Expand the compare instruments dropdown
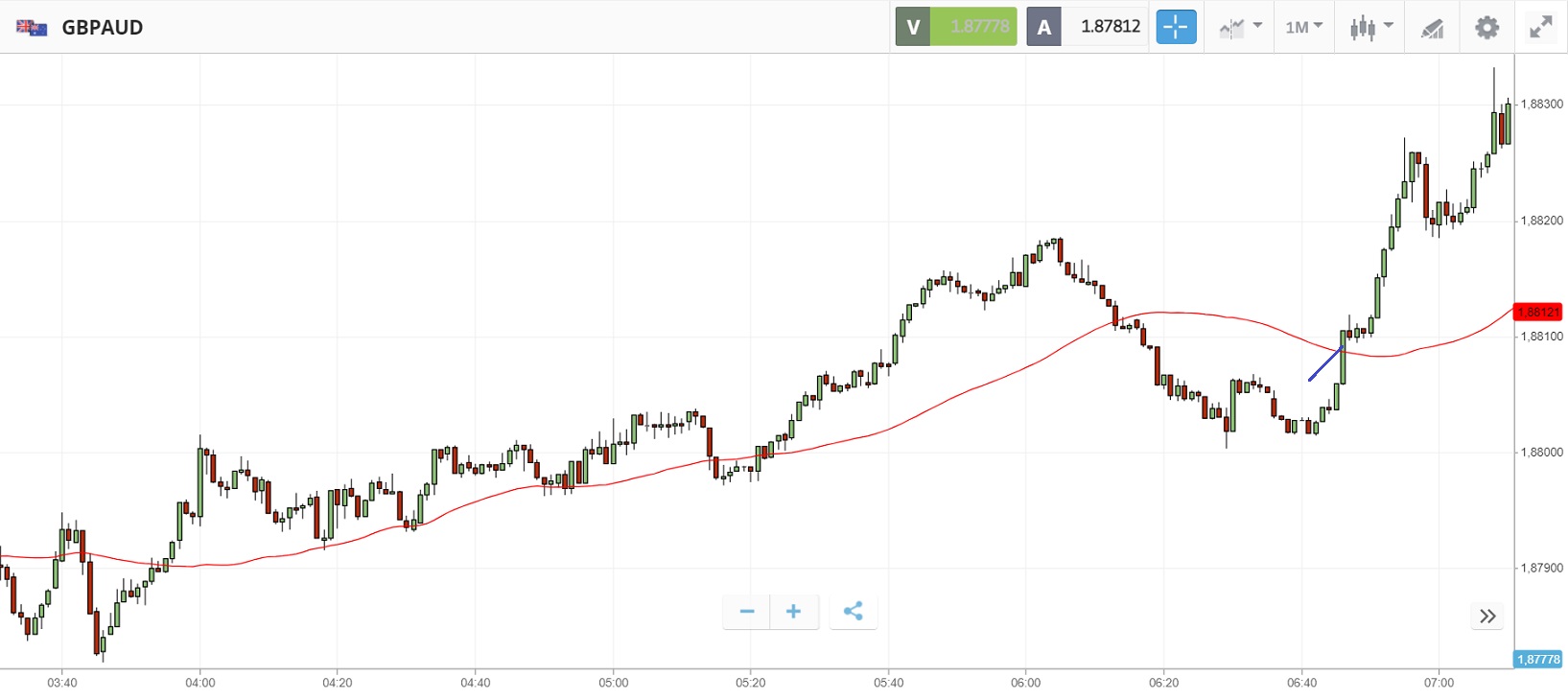 click(1240, 27)
